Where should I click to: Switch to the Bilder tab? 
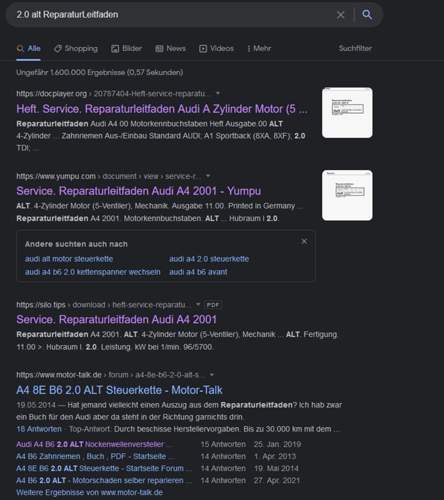[x=126, y=49]
